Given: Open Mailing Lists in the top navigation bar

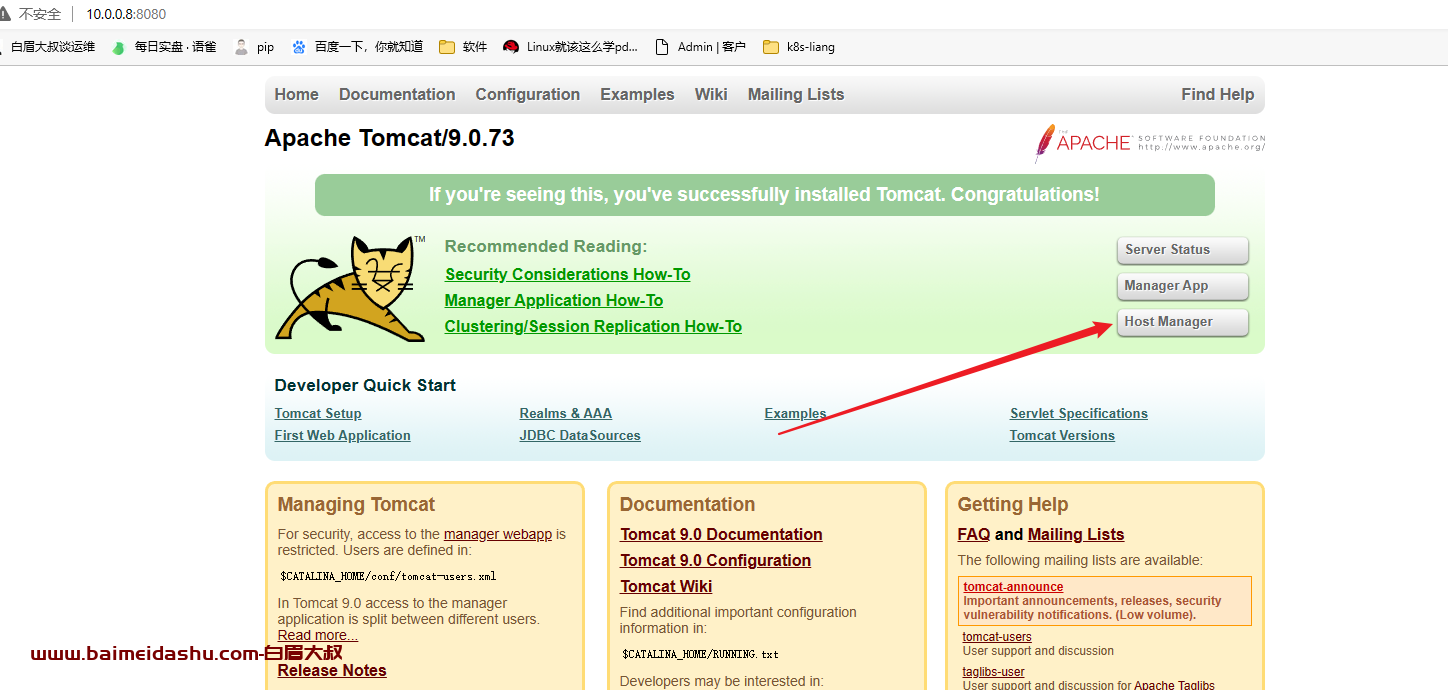Looking at the screenshot, I should tap(796, 95).
